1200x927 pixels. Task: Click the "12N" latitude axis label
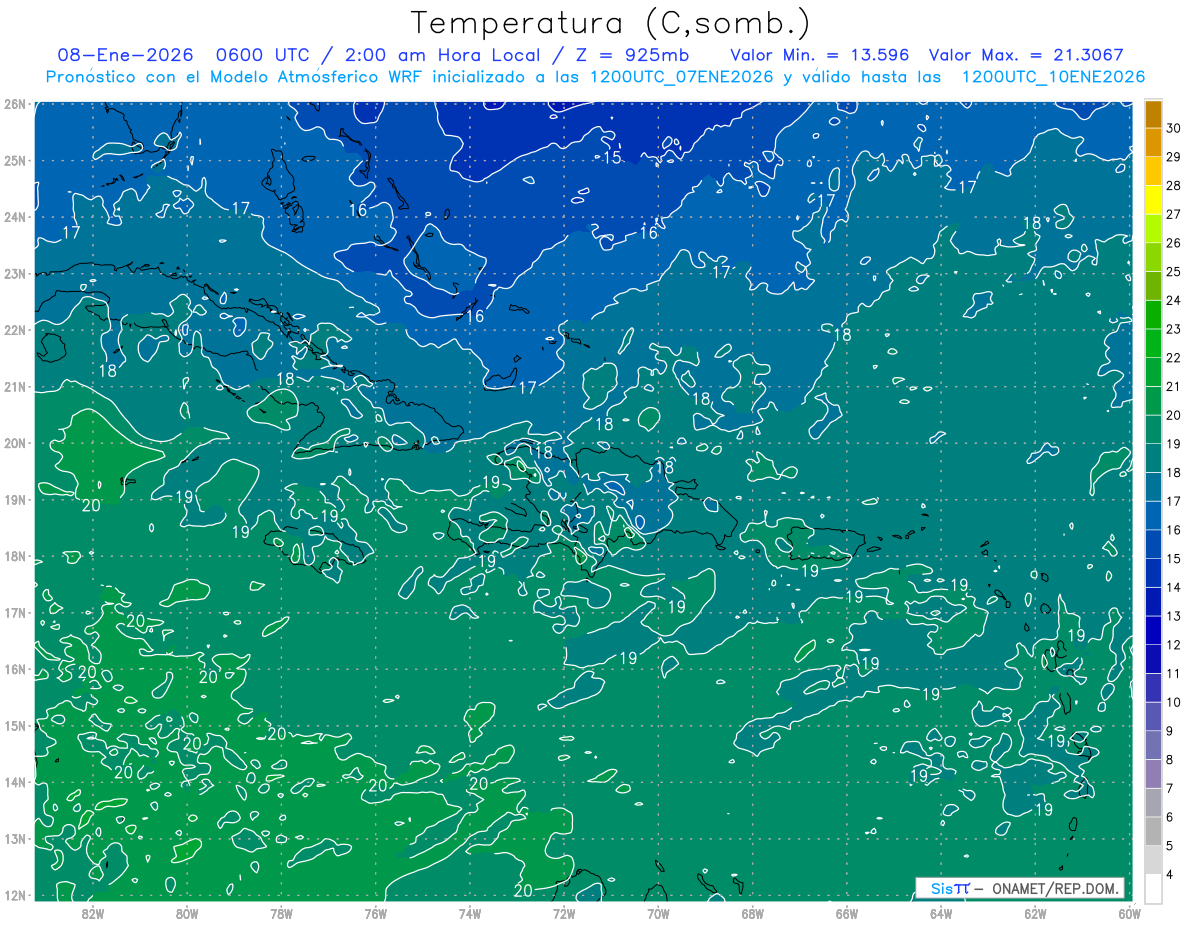[15, 895]
